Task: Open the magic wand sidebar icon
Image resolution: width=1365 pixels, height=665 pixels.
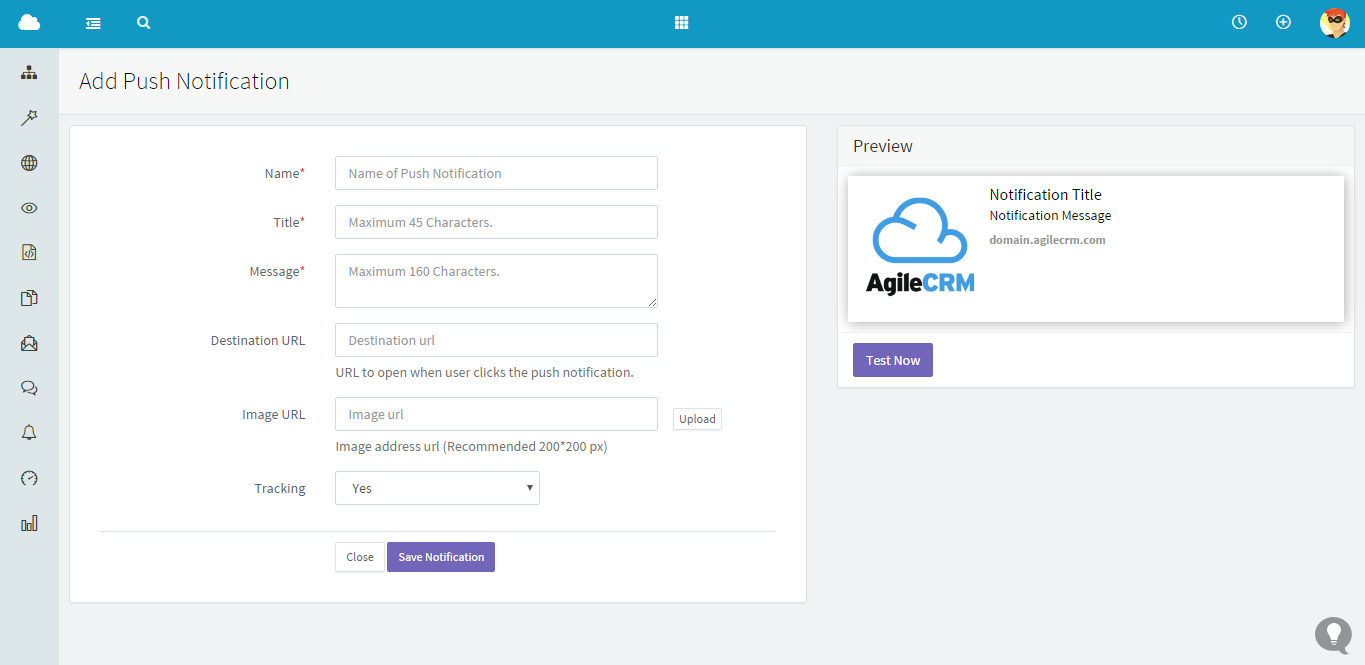Action: 29,118
